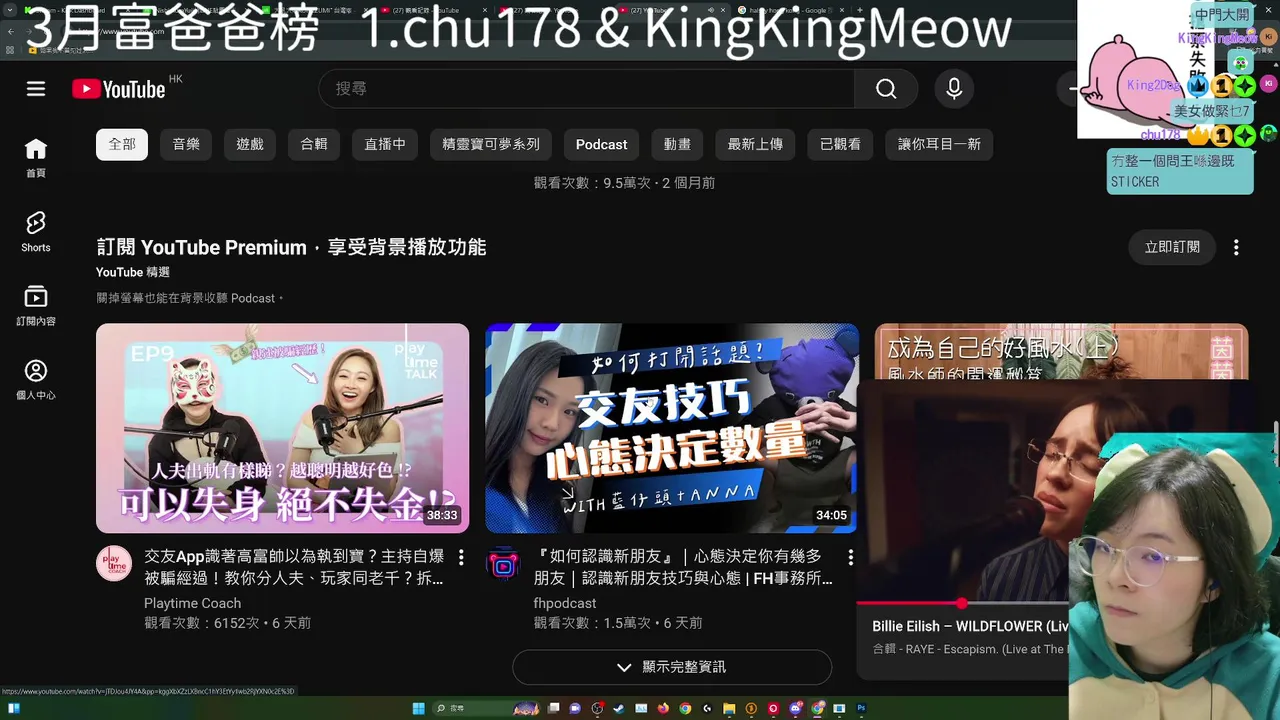The width and height of the screenshot is (1280, 720).
Task: Open Logitech G Hub from taskbar
Action: coord(707,709)
